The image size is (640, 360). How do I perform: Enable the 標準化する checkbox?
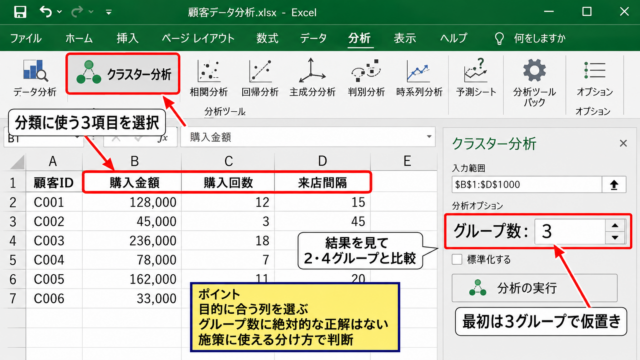(x=457, y=259)
